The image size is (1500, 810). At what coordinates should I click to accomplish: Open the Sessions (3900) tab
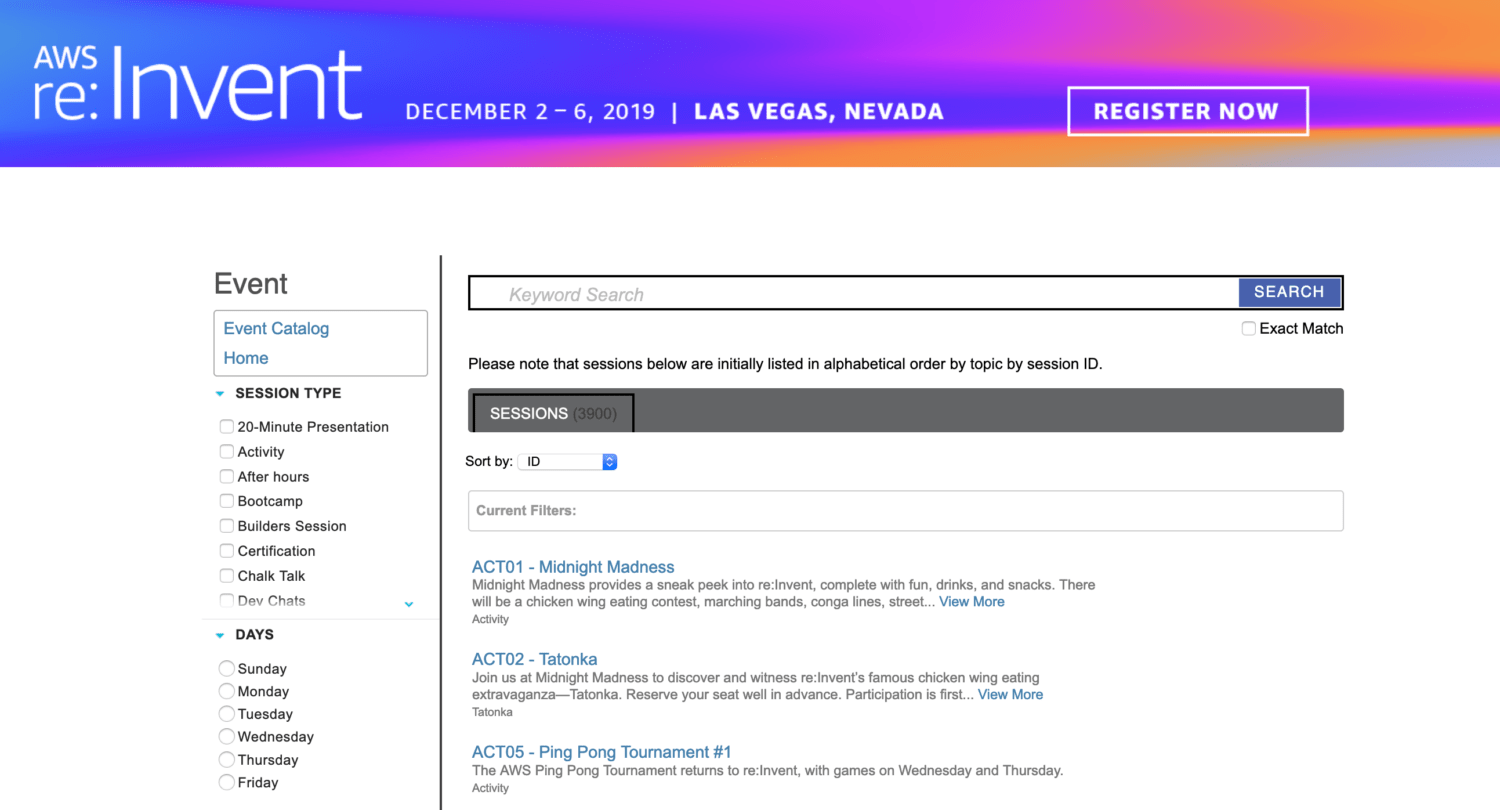[x=553, y=413]
